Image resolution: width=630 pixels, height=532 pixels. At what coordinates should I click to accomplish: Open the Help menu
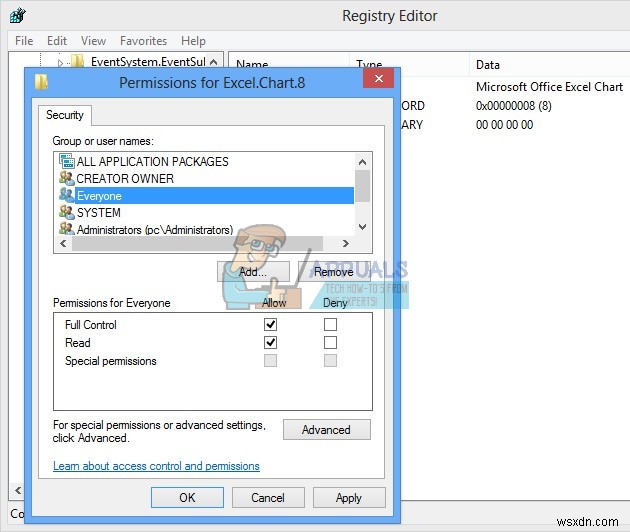[x=193, y=41]
